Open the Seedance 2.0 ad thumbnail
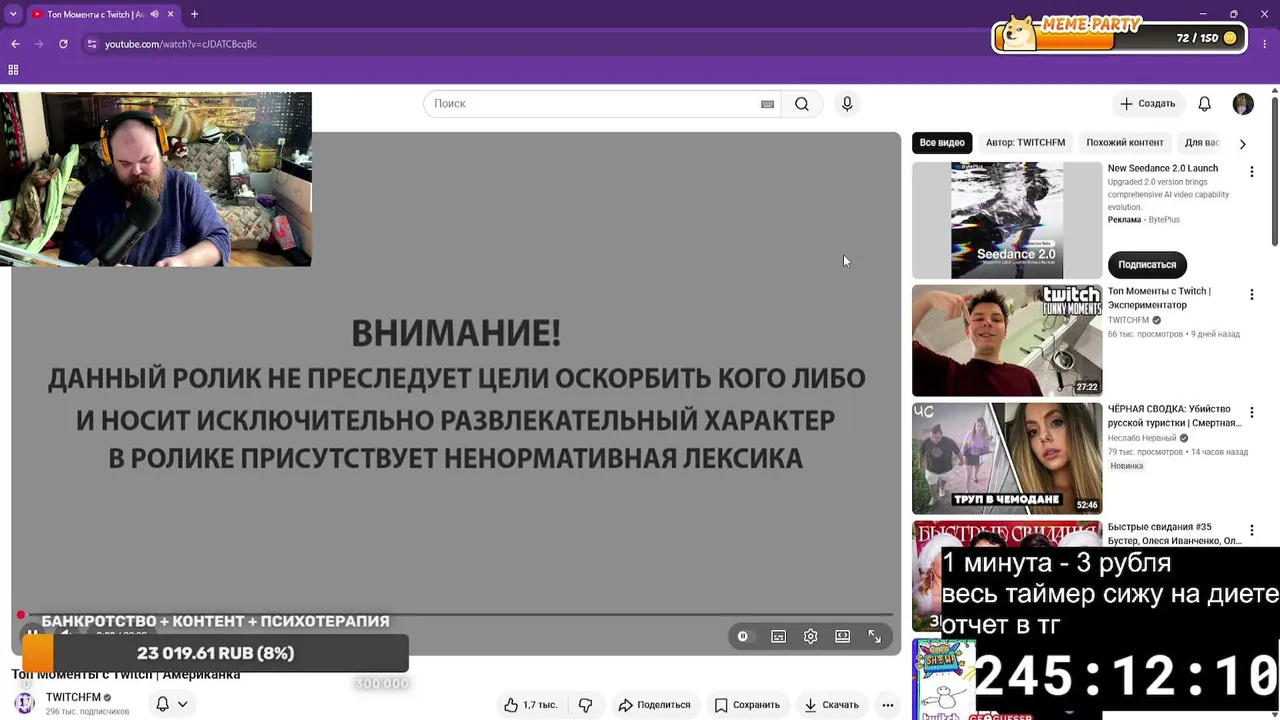Image resolution: width=1280 pixels, height=720 pixels. tap(1007, 220)
